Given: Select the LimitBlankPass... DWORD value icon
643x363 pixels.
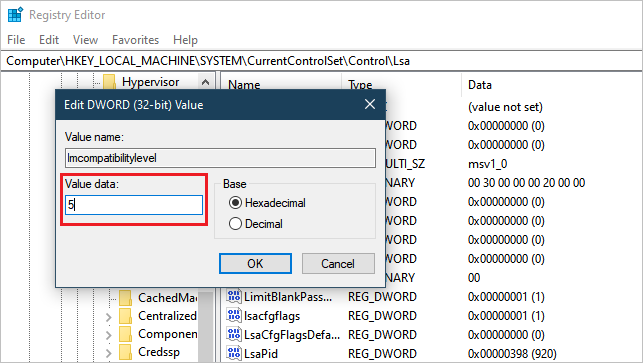Looking at the screenshot, I should tap(234, 297).
